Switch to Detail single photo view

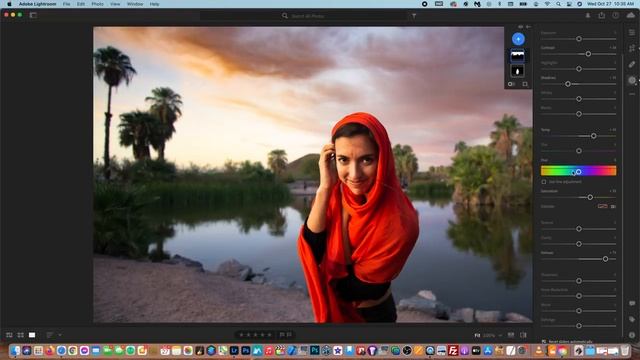[x=32, y=335]
